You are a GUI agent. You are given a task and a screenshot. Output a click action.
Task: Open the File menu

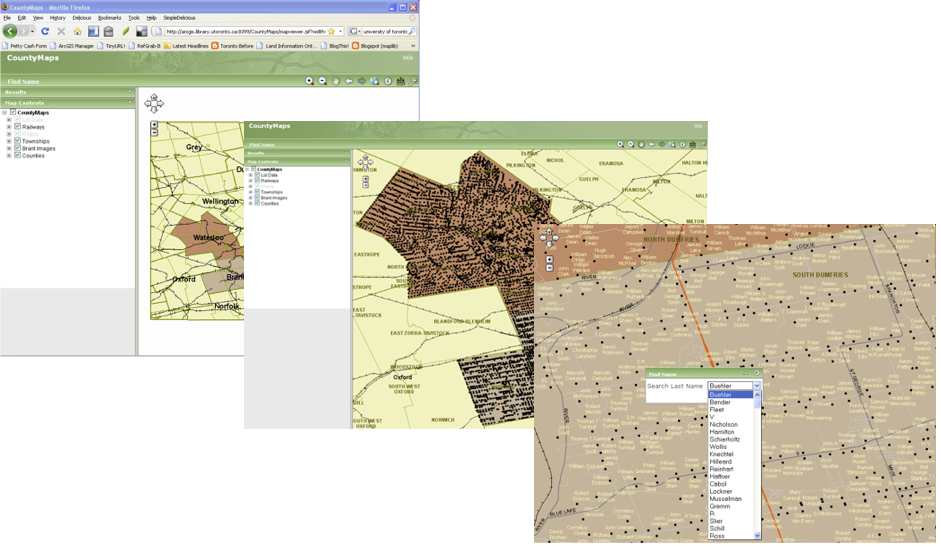coord(7,18)
